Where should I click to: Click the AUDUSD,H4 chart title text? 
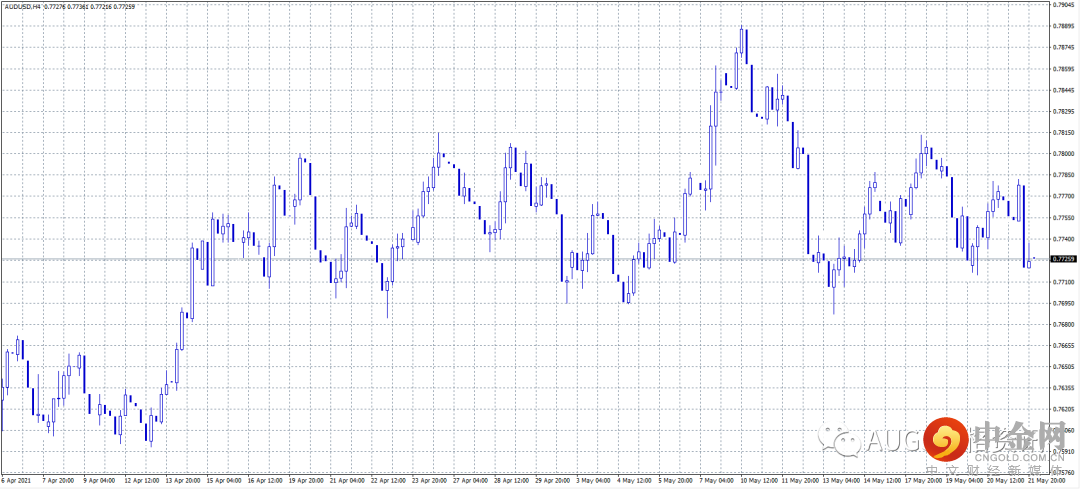[21, 6]
